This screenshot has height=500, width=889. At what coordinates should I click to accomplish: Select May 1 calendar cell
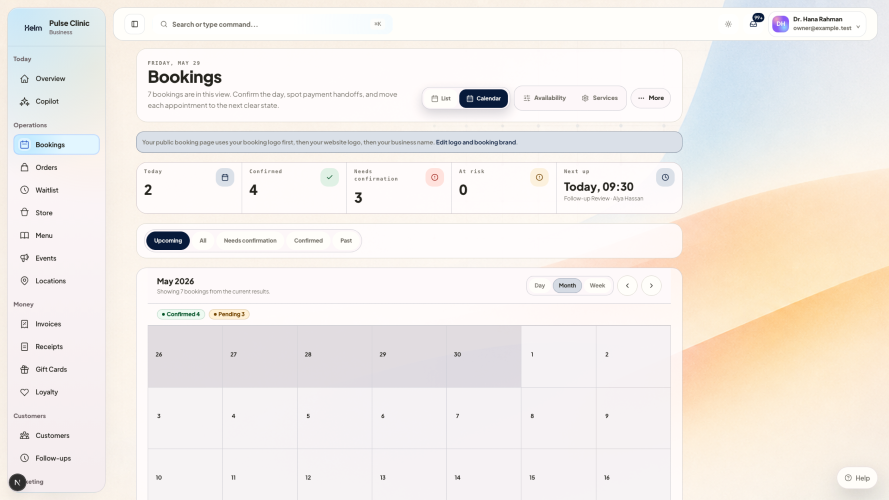(x=558, y=357)
